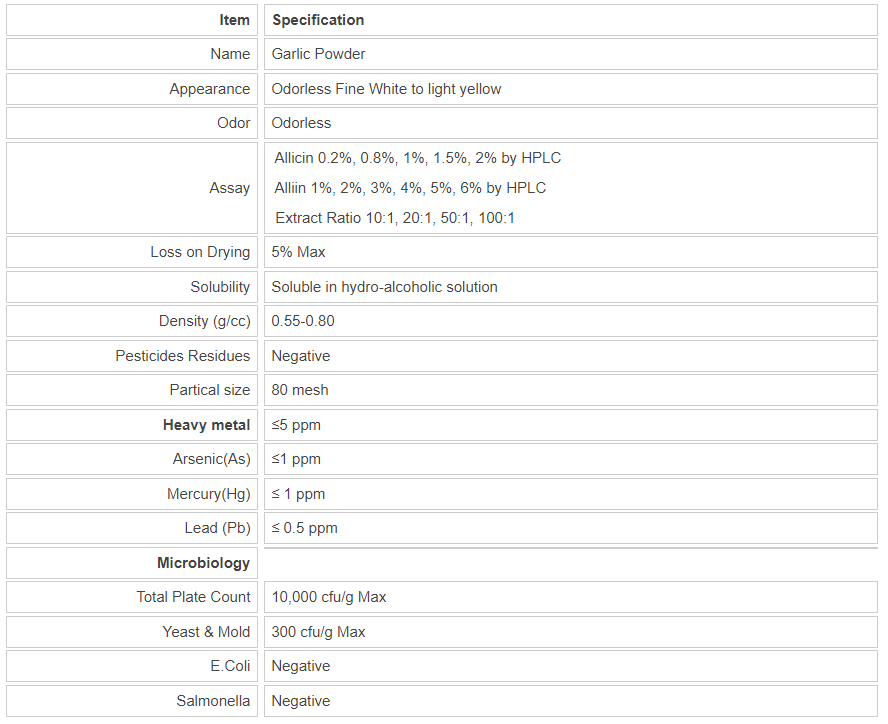Viewport: 888px width, 724px height.
Task: Select the density value 0.55-0.80
Action: [303, 321]
